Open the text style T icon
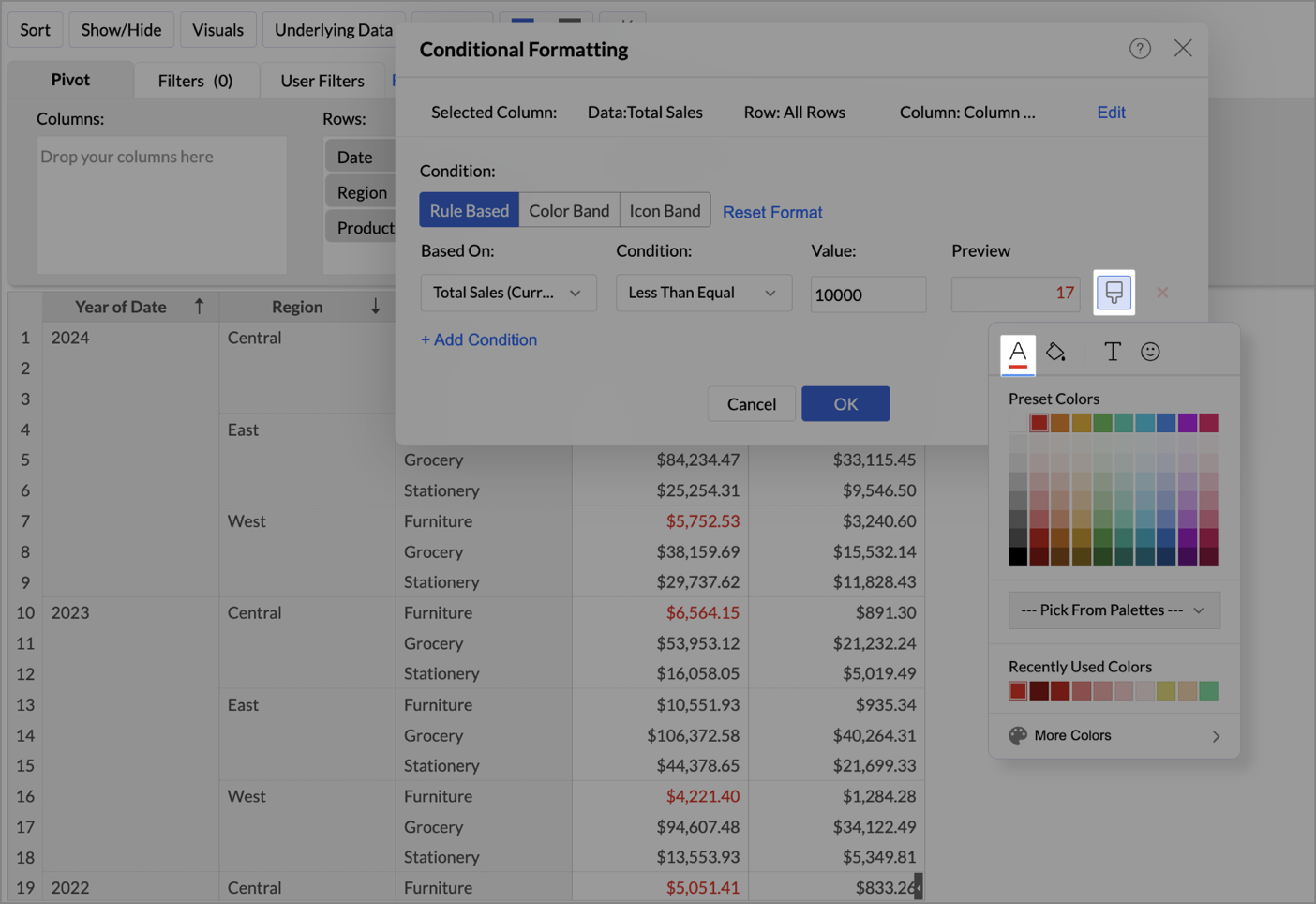 1112,352
